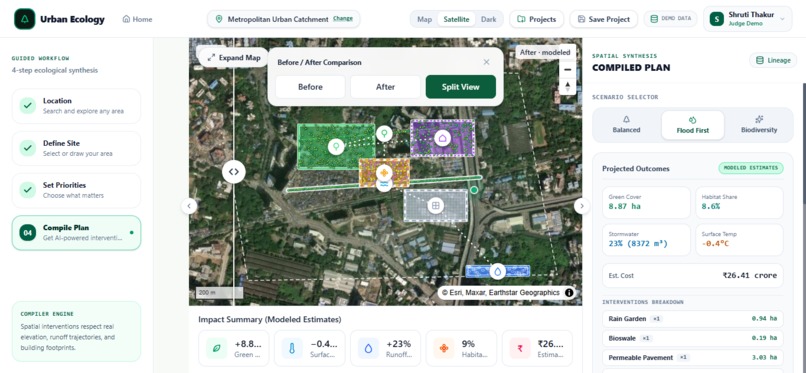Click the green dot endpoint on bioswale line
This screenshot has width=806, height=373.
point(474,190)
